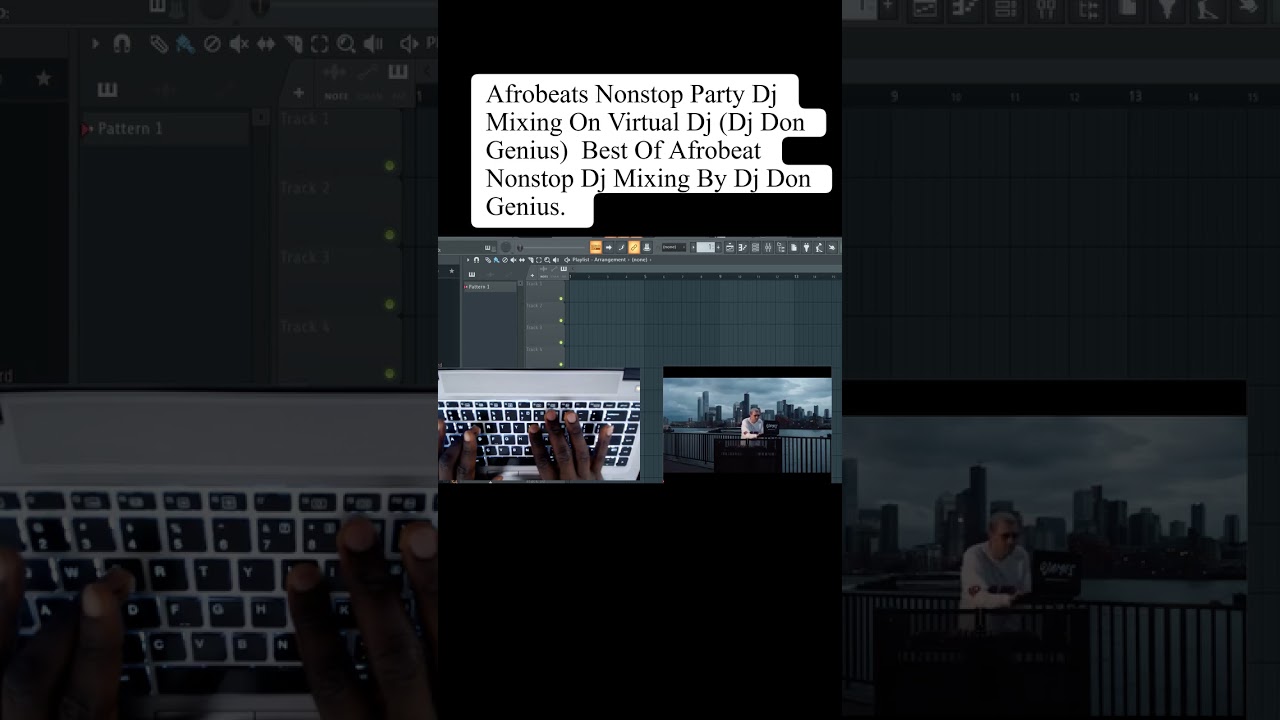This screenshot has width=1280, height=720.
Task: Click the plus add-track icon beside centre NOTE tab
Action: tap(532, 275)
